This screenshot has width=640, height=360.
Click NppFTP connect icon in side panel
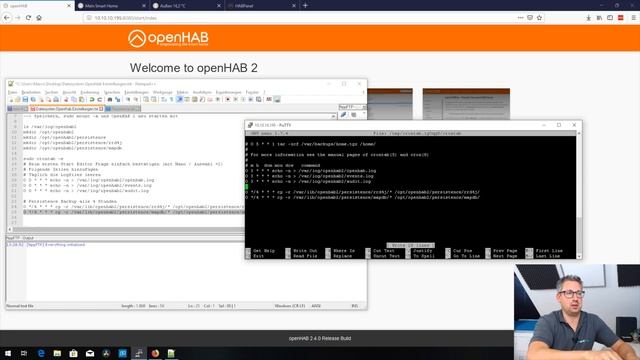(343, 115)
